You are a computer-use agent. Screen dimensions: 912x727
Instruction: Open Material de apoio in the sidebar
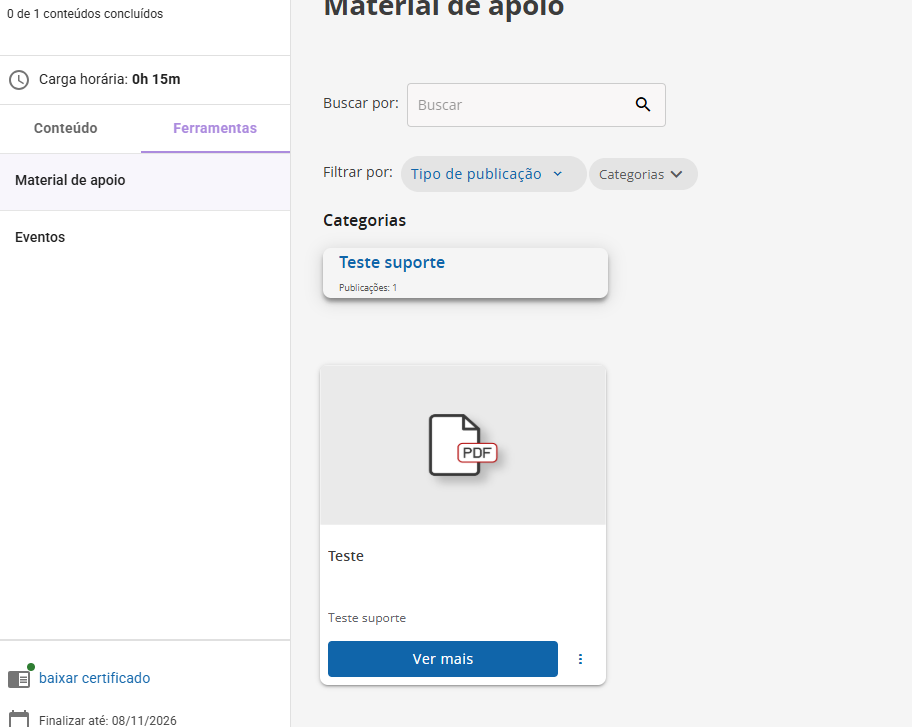pyautogui.click(x=70, y=180)
